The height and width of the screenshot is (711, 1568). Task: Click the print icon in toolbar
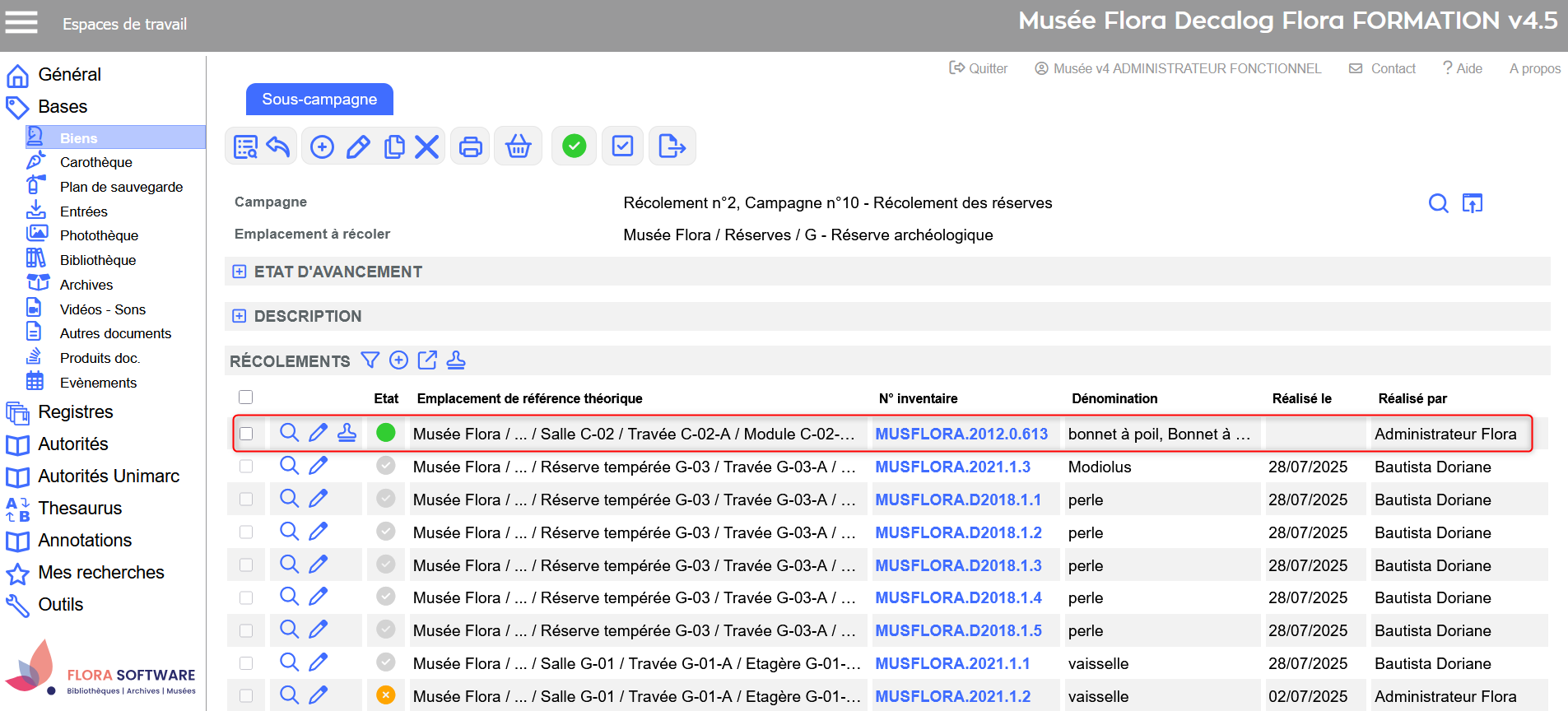pos(470,146)
